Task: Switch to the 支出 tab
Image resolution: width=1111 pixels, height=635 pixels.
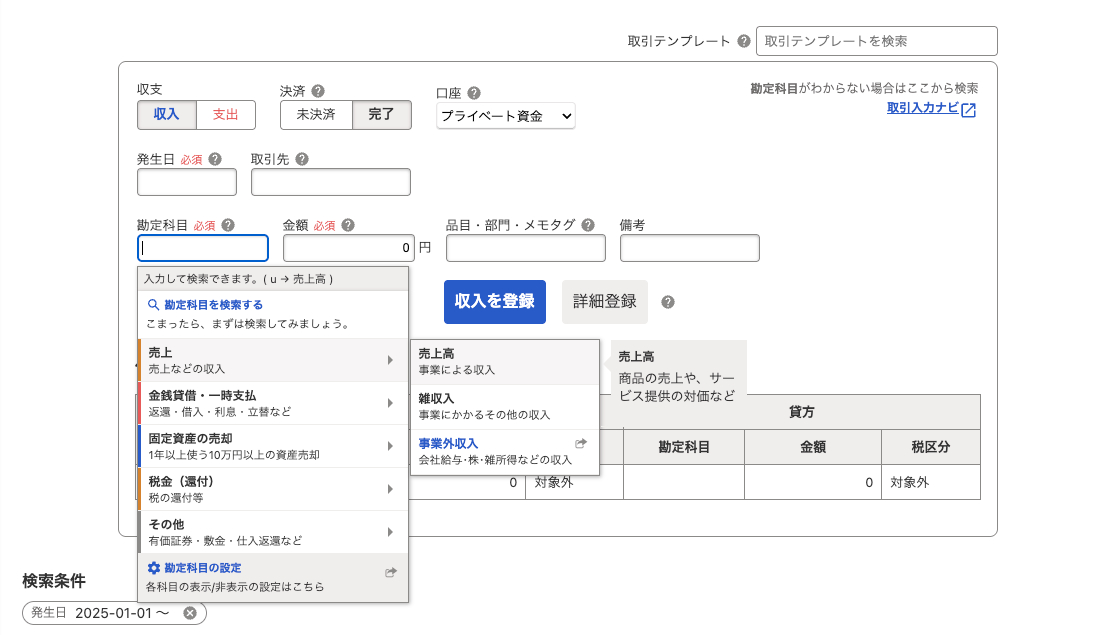Action: tap(225, 115)
